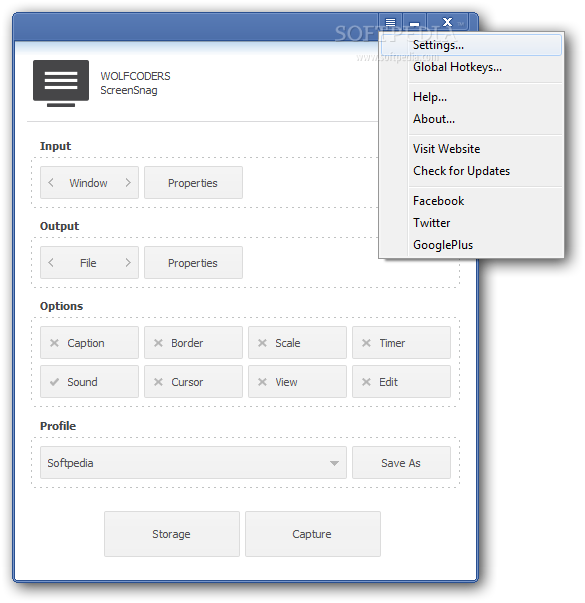Switch to next output type after File
The image size is (585, 603).
pos(128,263)
